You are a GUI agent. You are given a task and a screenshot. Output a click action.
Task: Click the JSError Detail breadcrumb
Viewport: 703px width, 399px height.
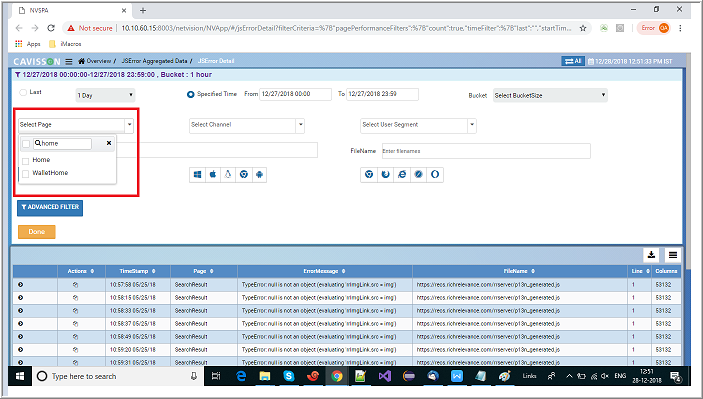[216, 61]
